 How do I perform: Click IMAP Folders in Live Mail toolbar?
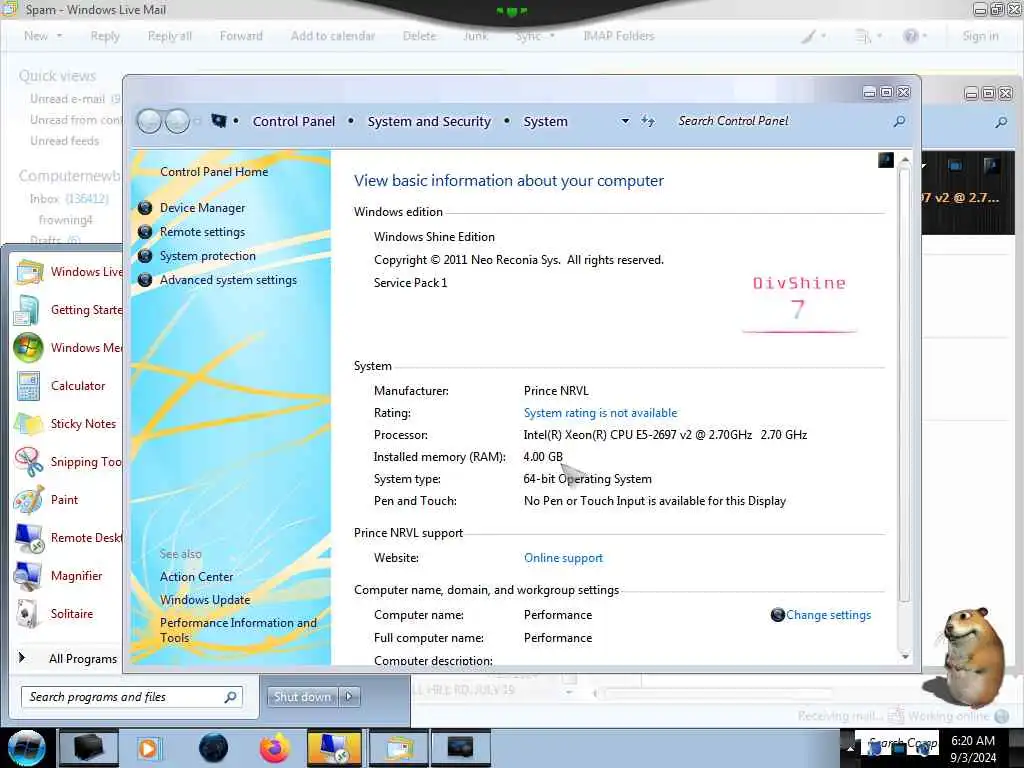[x=618, y=36]
